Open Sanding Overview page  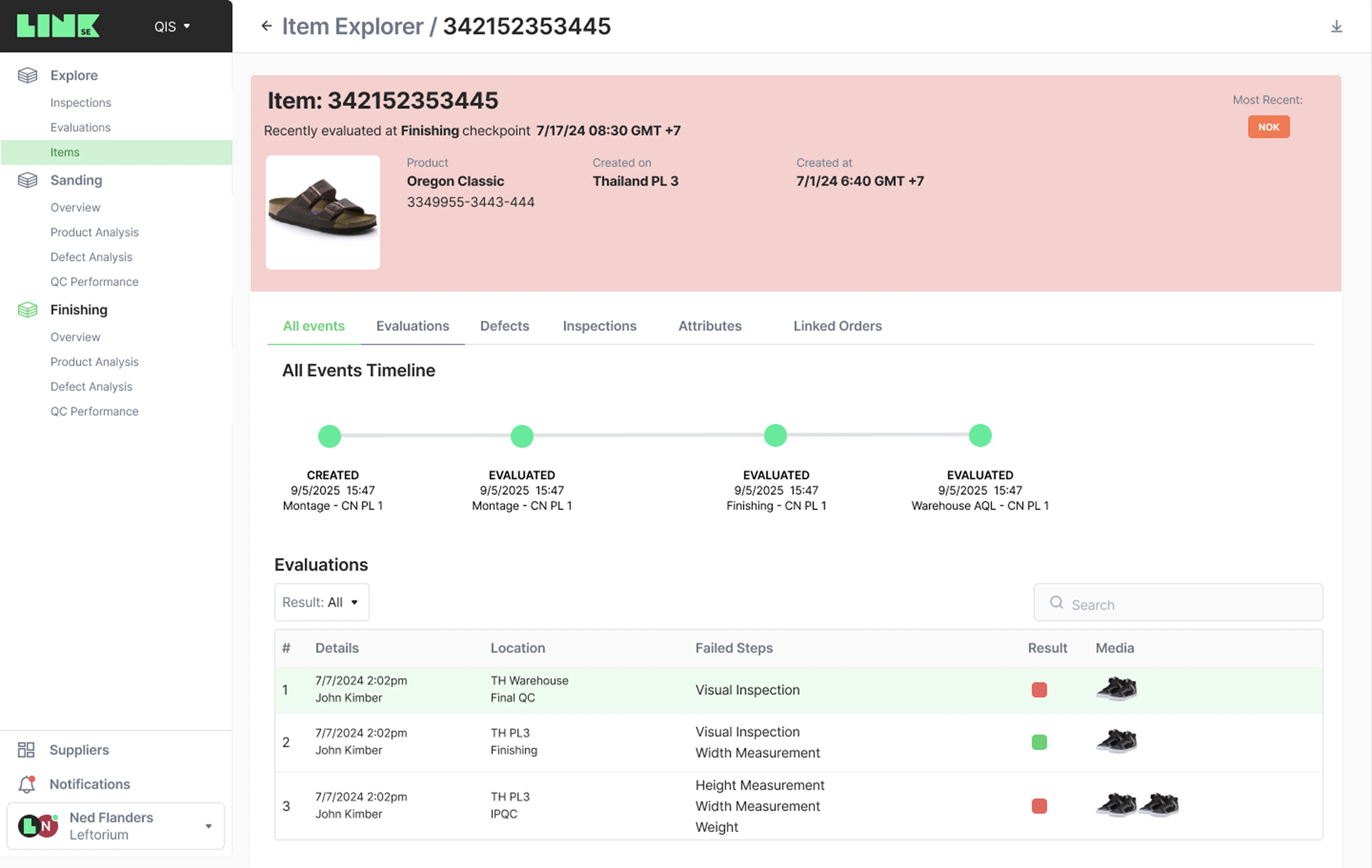(75, 207)
